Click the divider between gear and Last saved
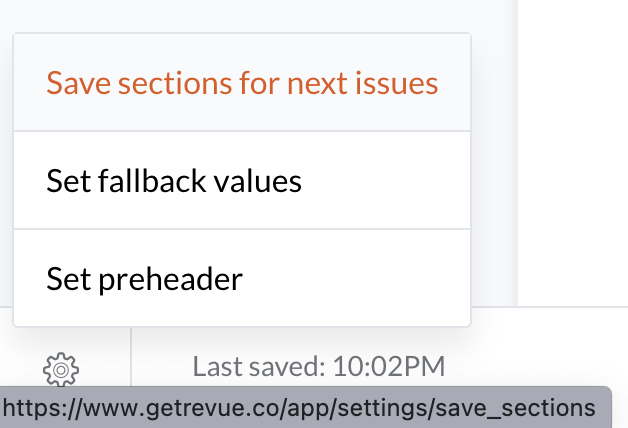The image size is (628, 428). 131,357
